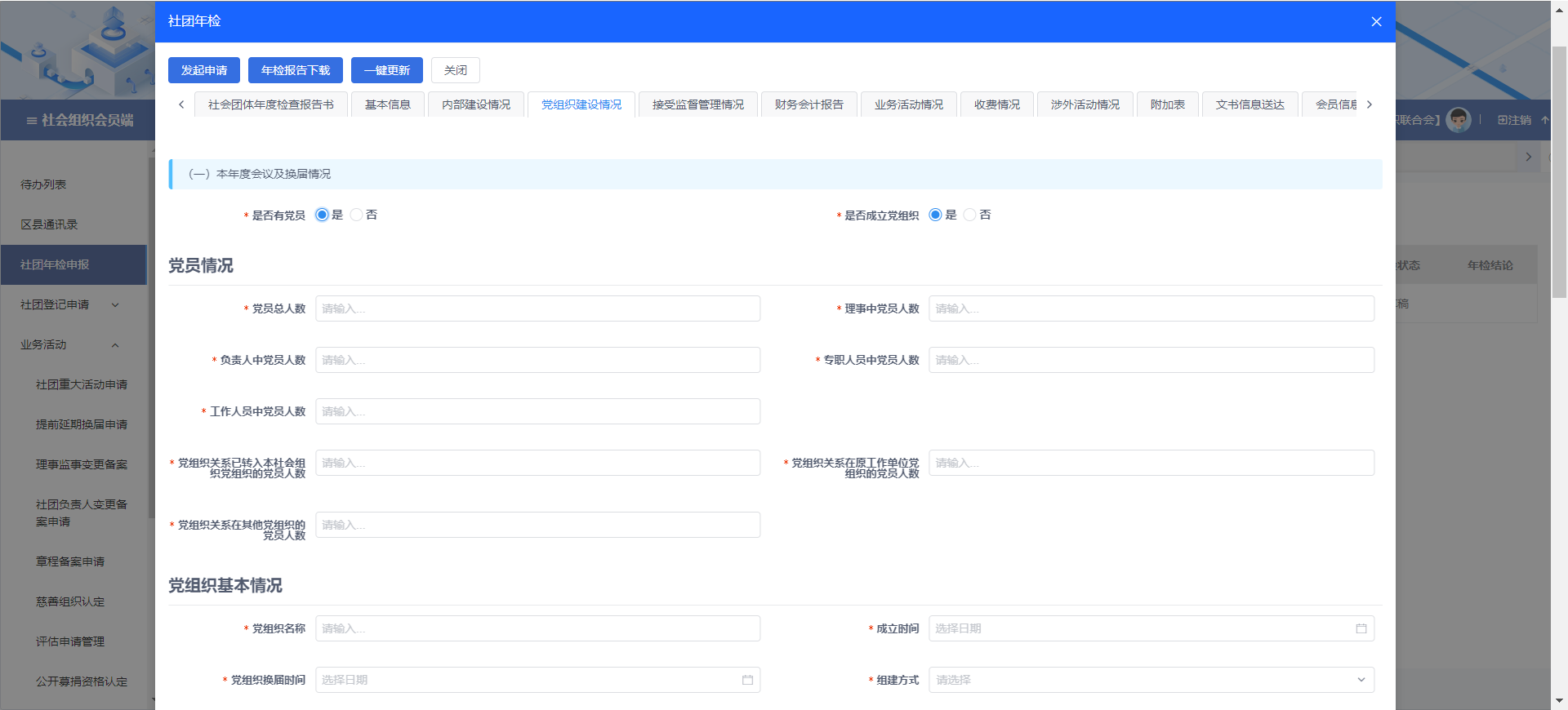
Task: Open calendar icon in 成立时间 field
Action: point(1361,628)
